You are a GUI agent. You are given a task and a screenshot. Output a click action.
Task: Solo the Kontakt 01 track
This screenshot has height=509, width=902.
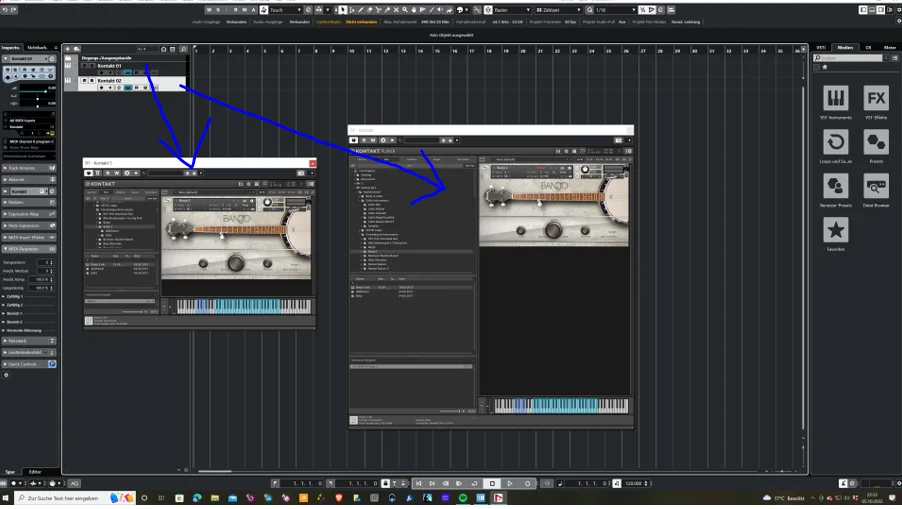pyautogui.click(x=92, y=66)
